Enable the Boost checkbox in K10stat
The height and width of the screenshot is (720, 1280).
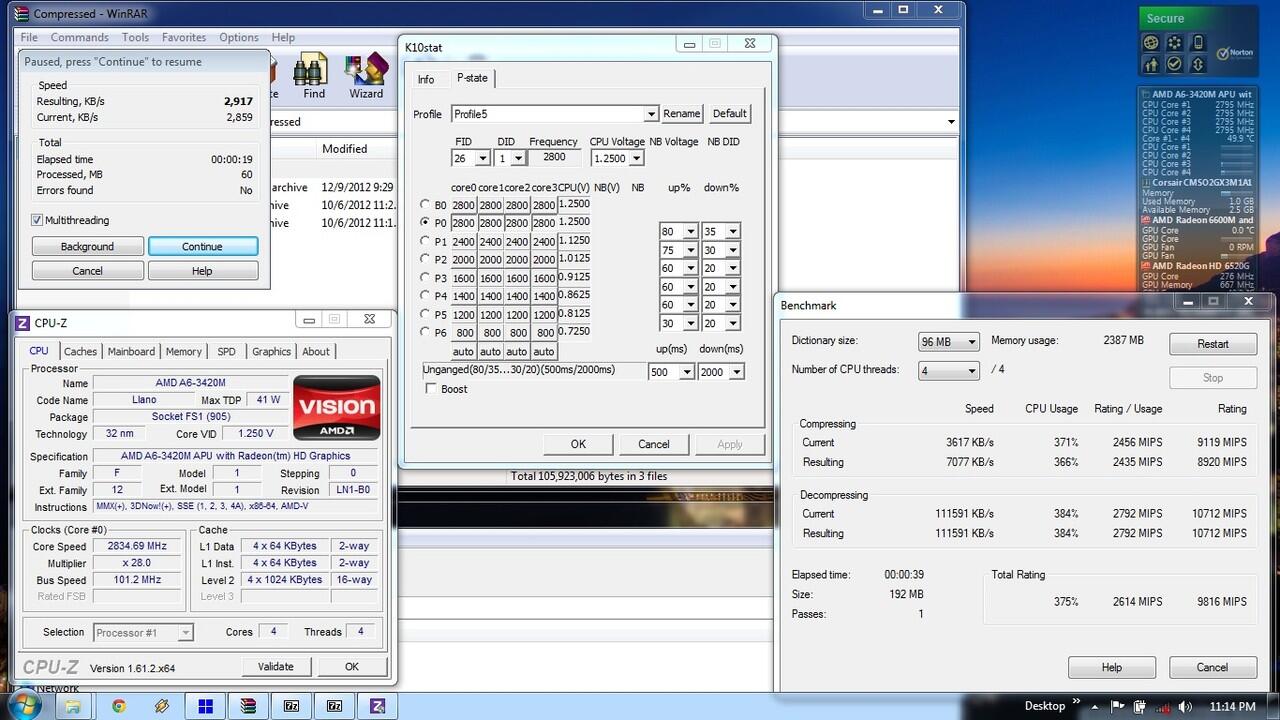click(x=431, y=389)
